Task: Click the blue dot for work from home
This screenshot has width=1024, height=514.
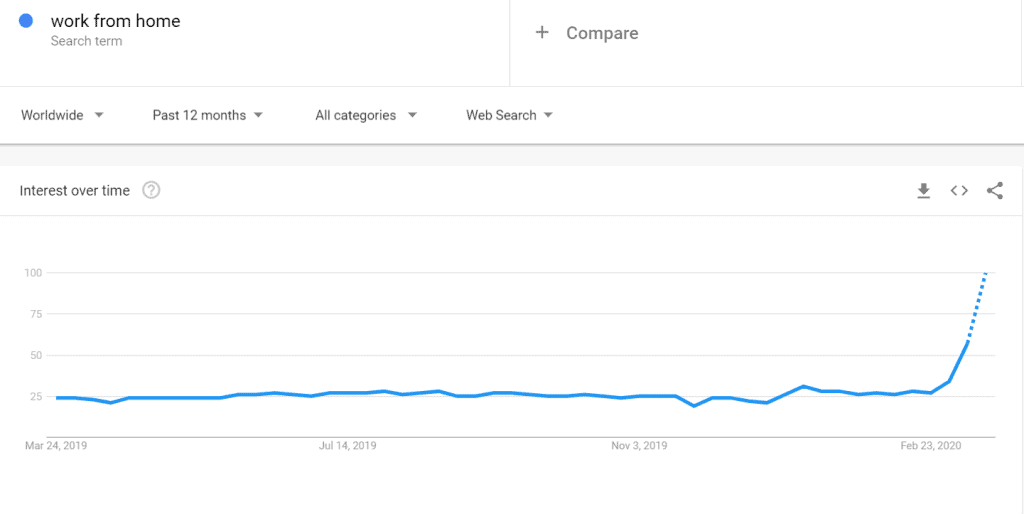Action: [x=26, y=21]
